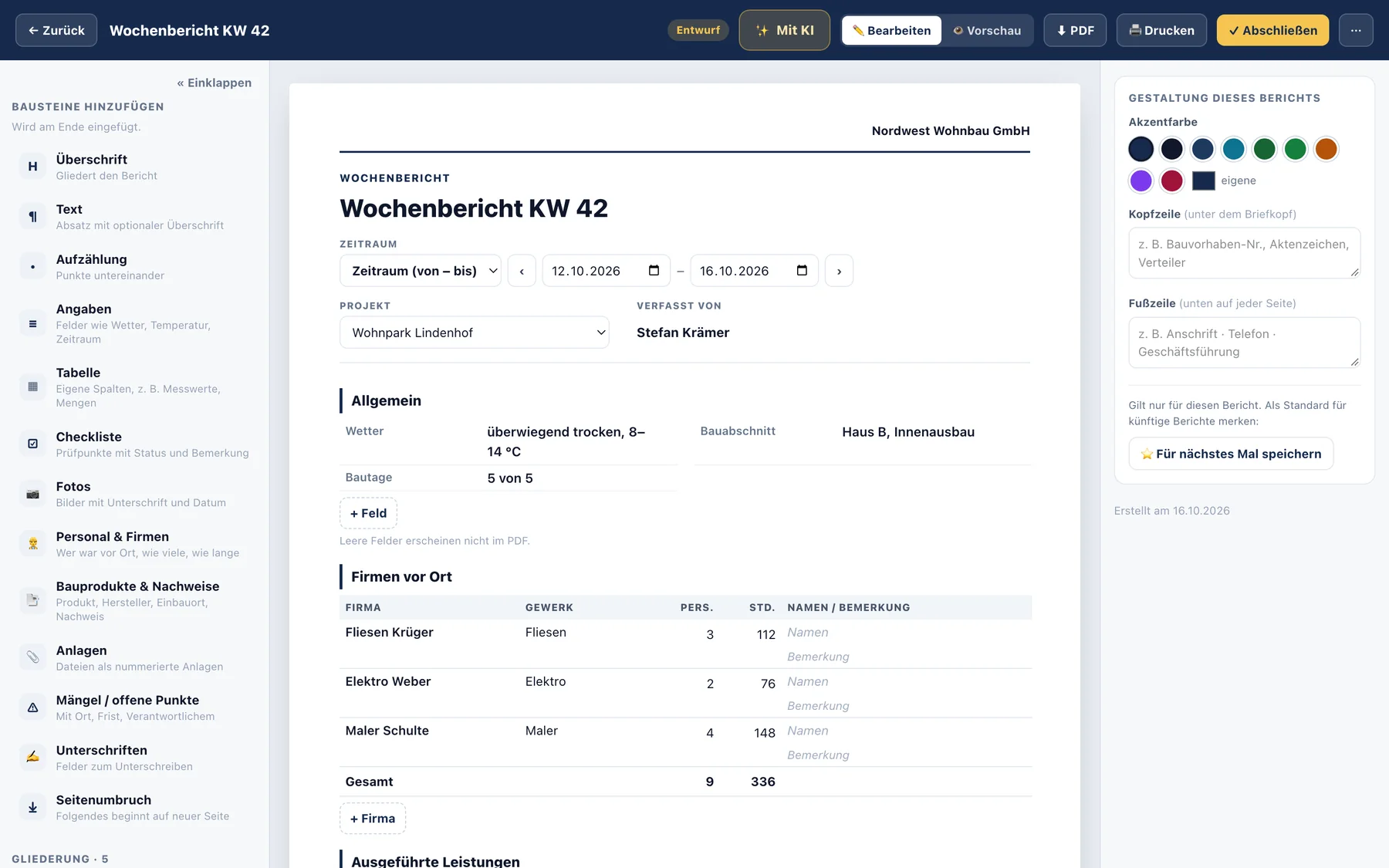Image resolution: width=1389 pixels, height=868 pixels.
Task: Insert a Tabelle block
Action: pos(135,387)
